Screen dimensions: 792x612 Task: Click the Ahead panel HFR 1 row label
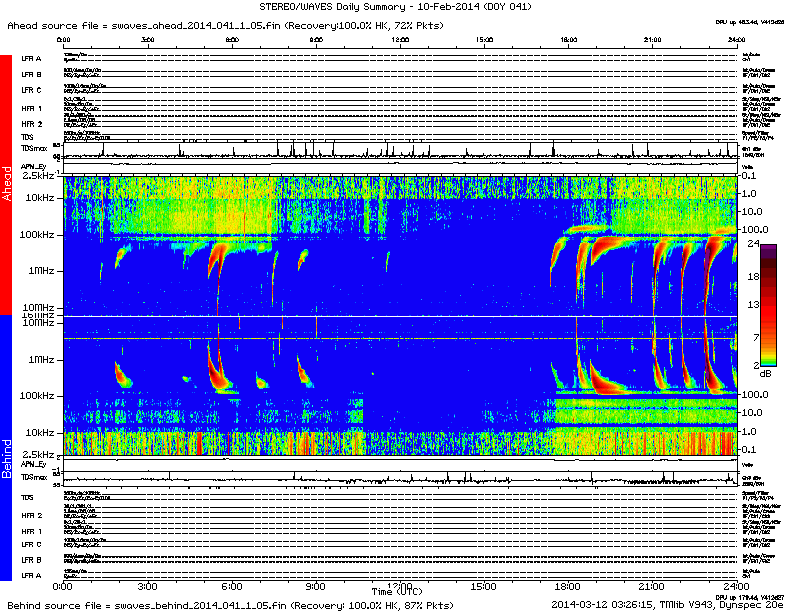tap(32, 109)
